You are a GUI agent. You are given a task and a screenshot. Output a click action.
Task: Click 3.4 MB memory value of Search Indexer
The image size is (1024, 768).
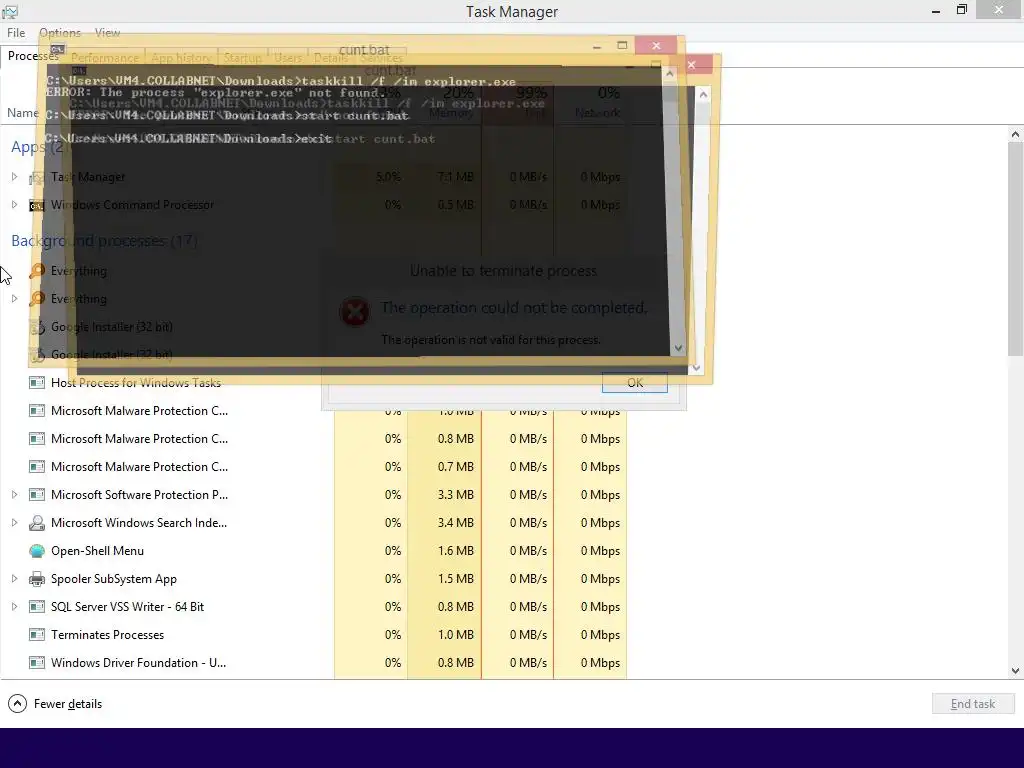[x=456, y=522]
